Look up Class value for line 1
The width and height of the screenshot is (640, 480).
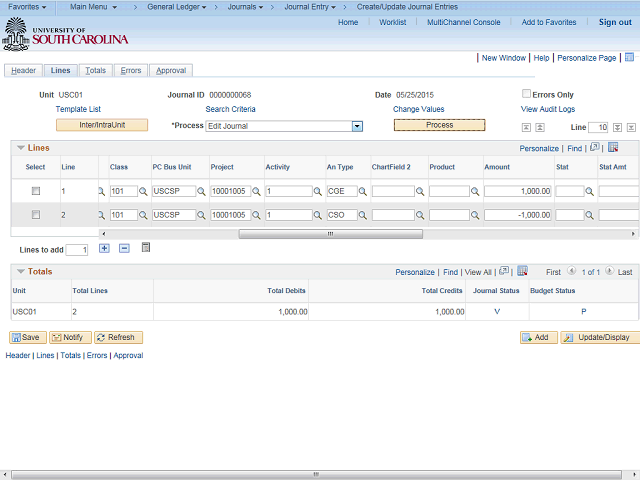coord(143,191)
